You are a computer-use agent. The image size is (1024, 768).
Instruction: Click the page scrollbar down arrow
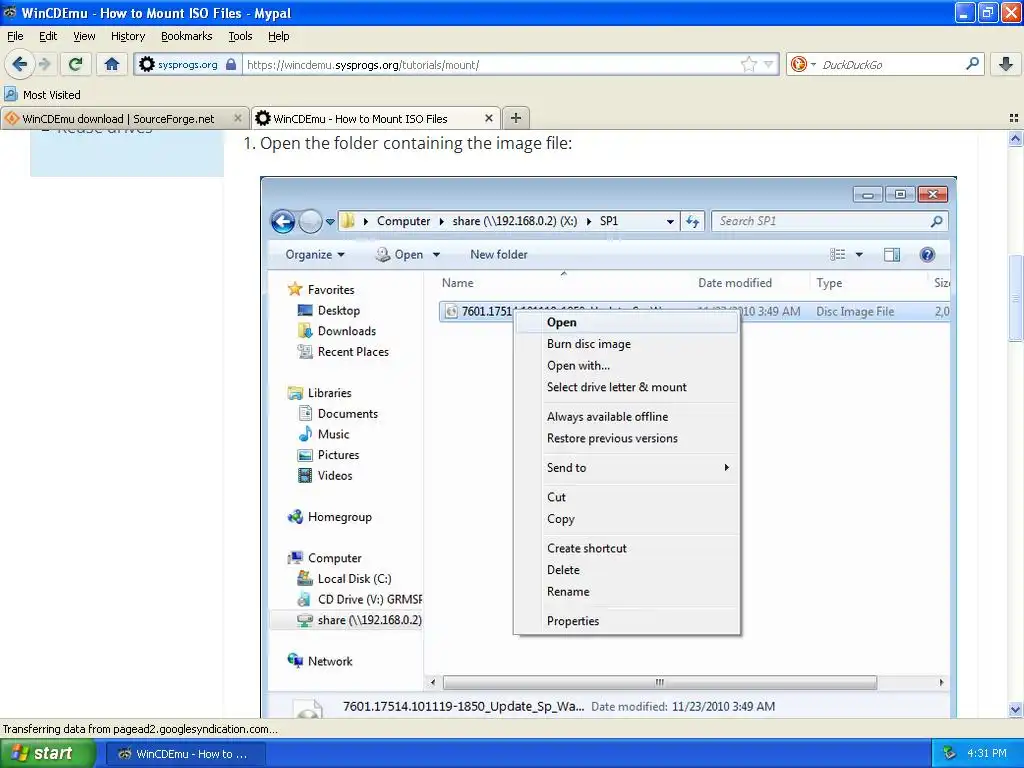click(x=1015, y=709)
